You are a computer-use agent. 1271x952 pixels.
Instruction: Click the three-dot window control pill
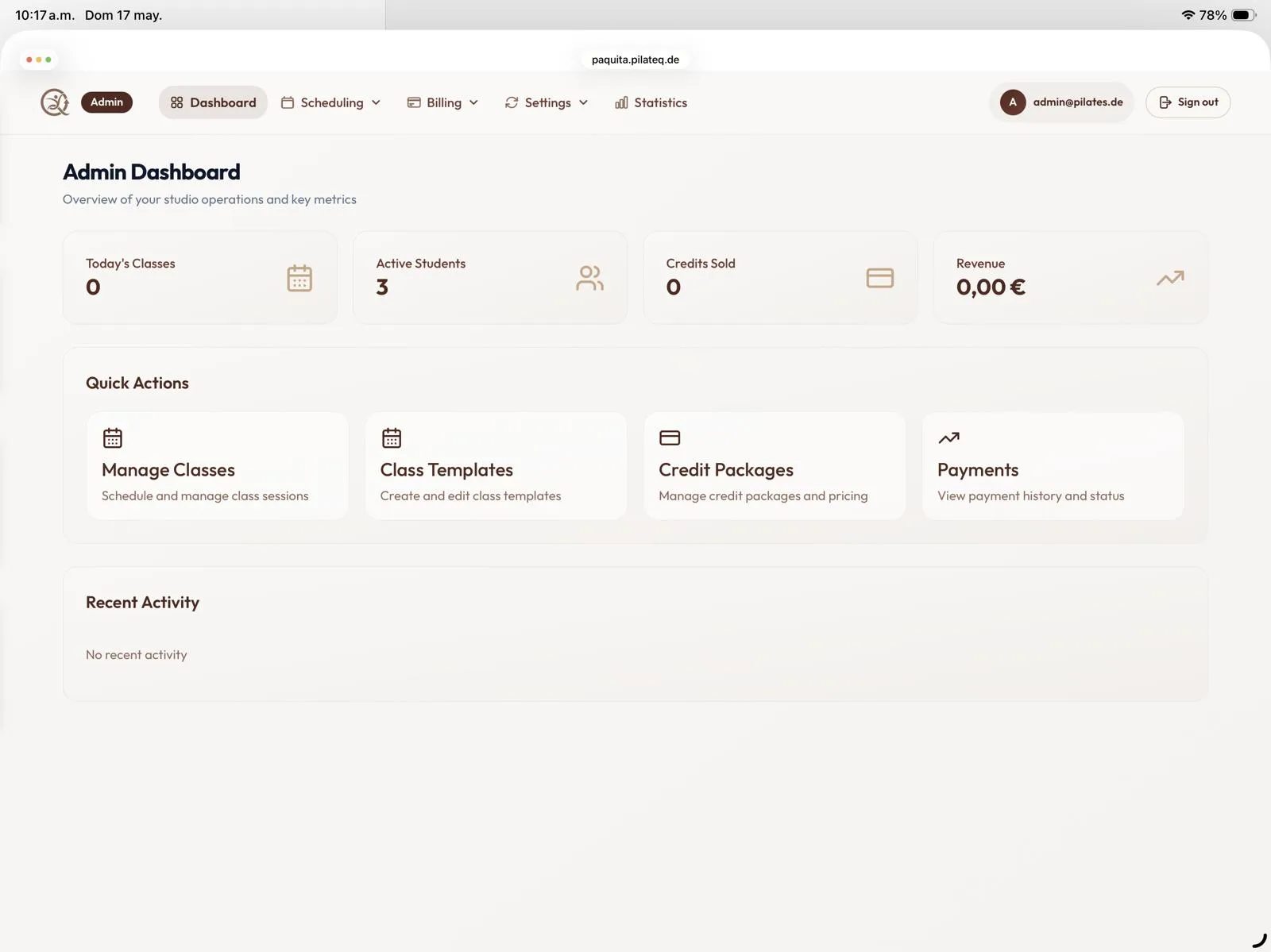point(38,60)
